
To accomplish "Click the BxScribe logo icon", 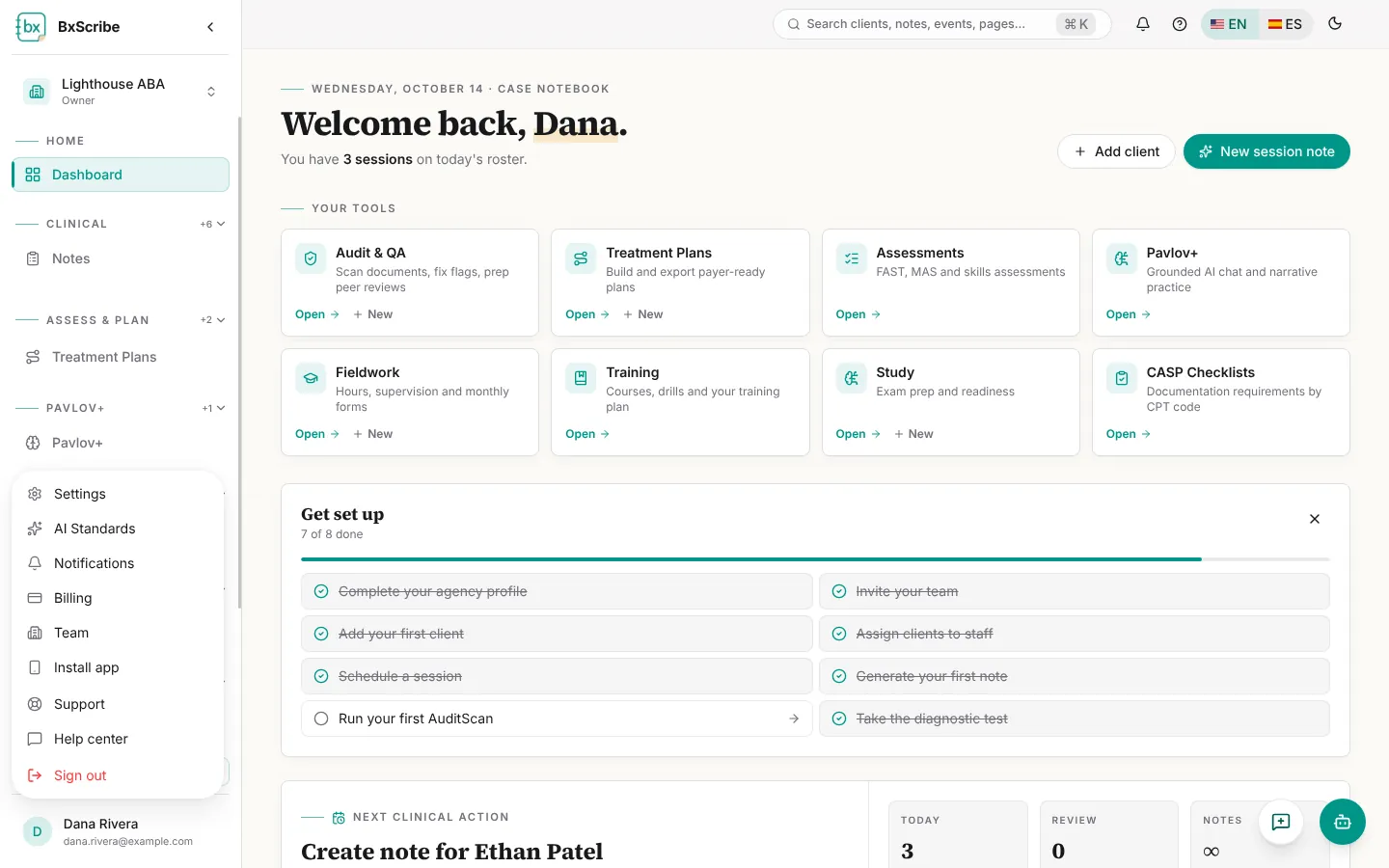I will pos(31,27).
